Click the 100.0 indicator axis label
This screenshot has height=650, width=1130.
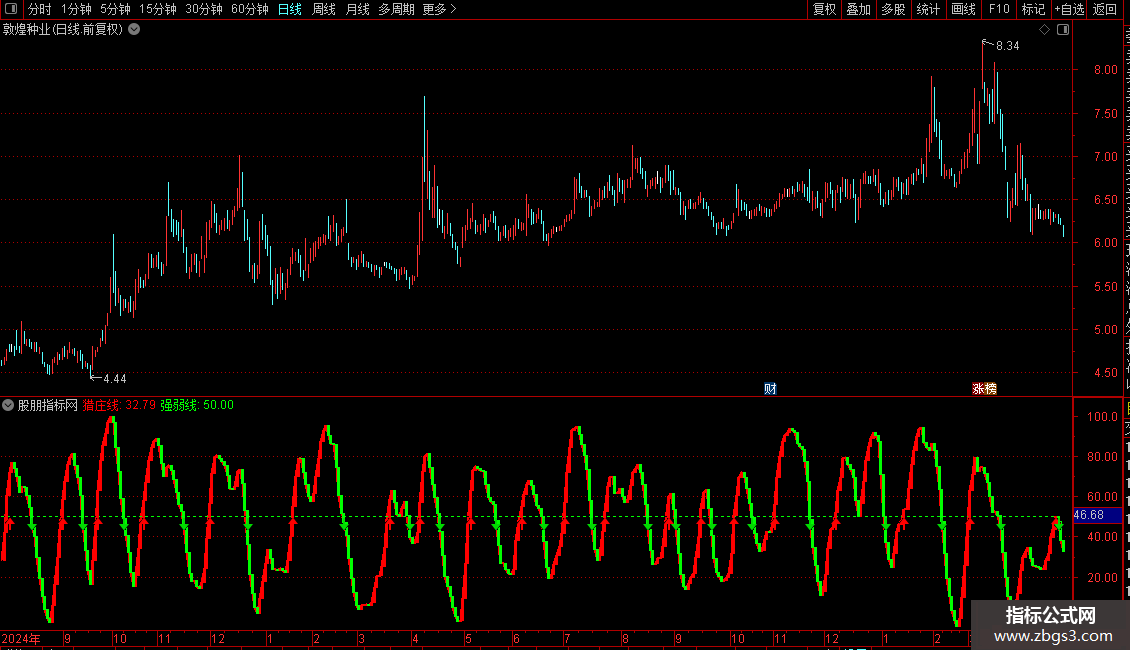pos(1102,417)
